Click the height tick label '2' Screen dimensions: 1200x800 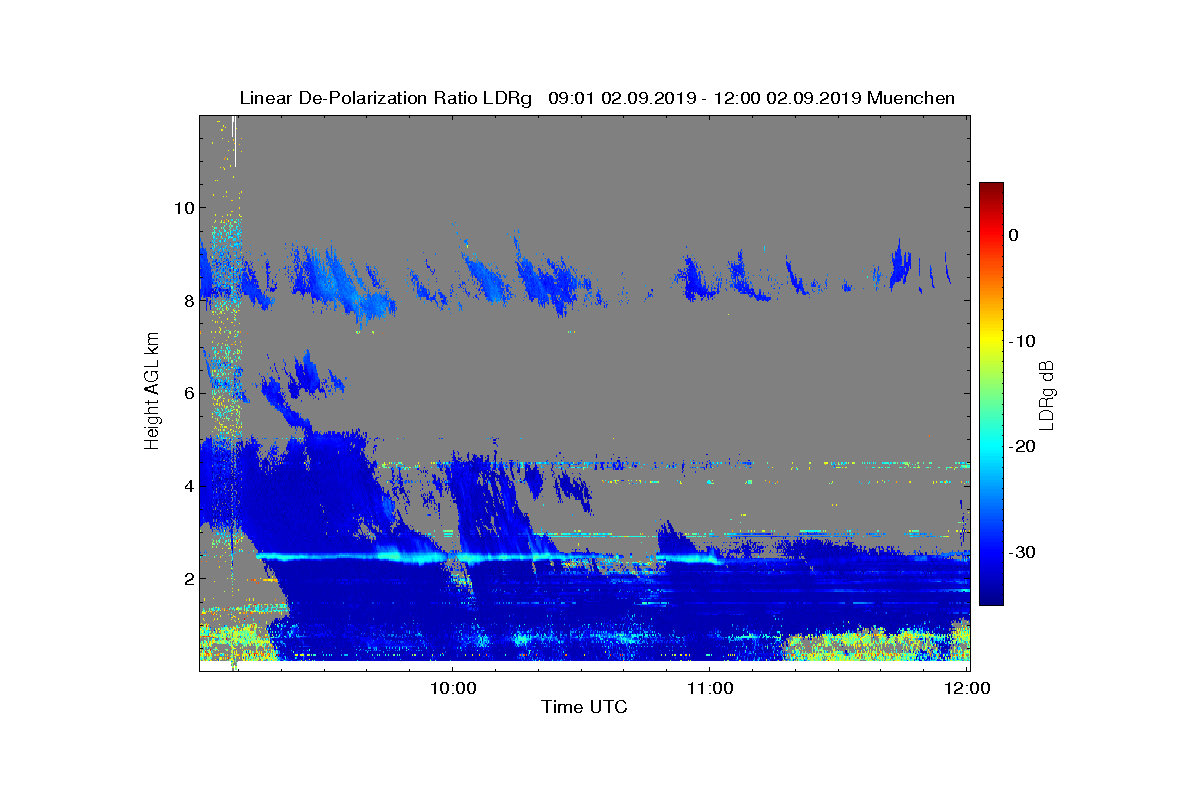187,578
